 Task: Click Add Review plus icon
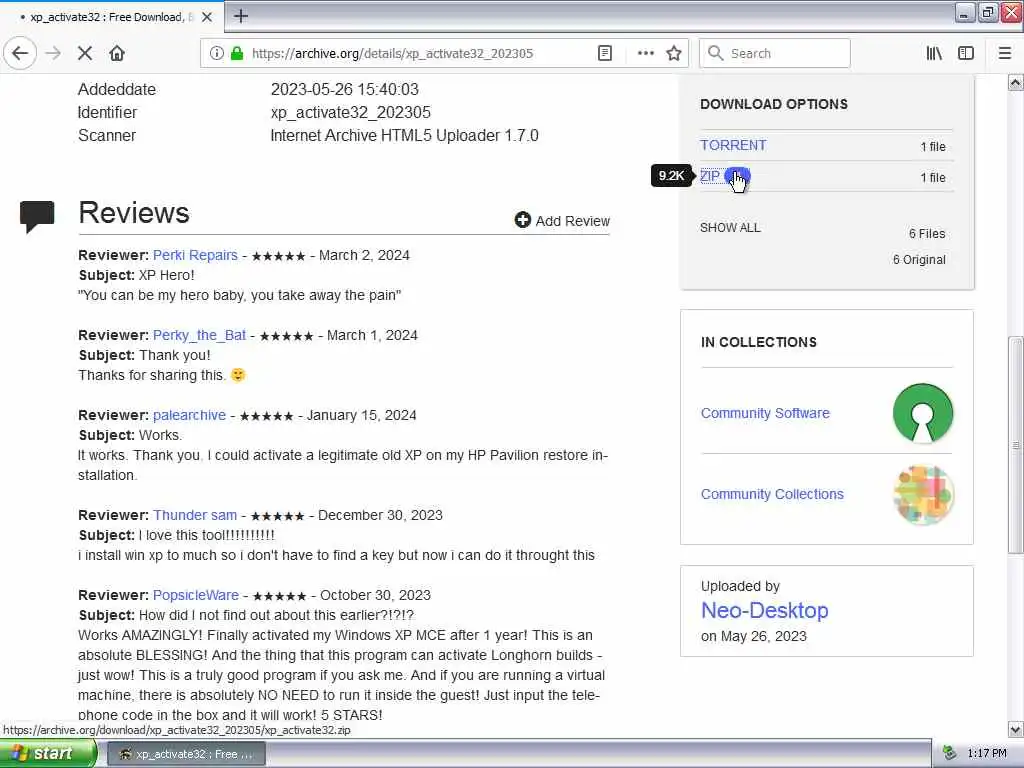coord(522,220)
